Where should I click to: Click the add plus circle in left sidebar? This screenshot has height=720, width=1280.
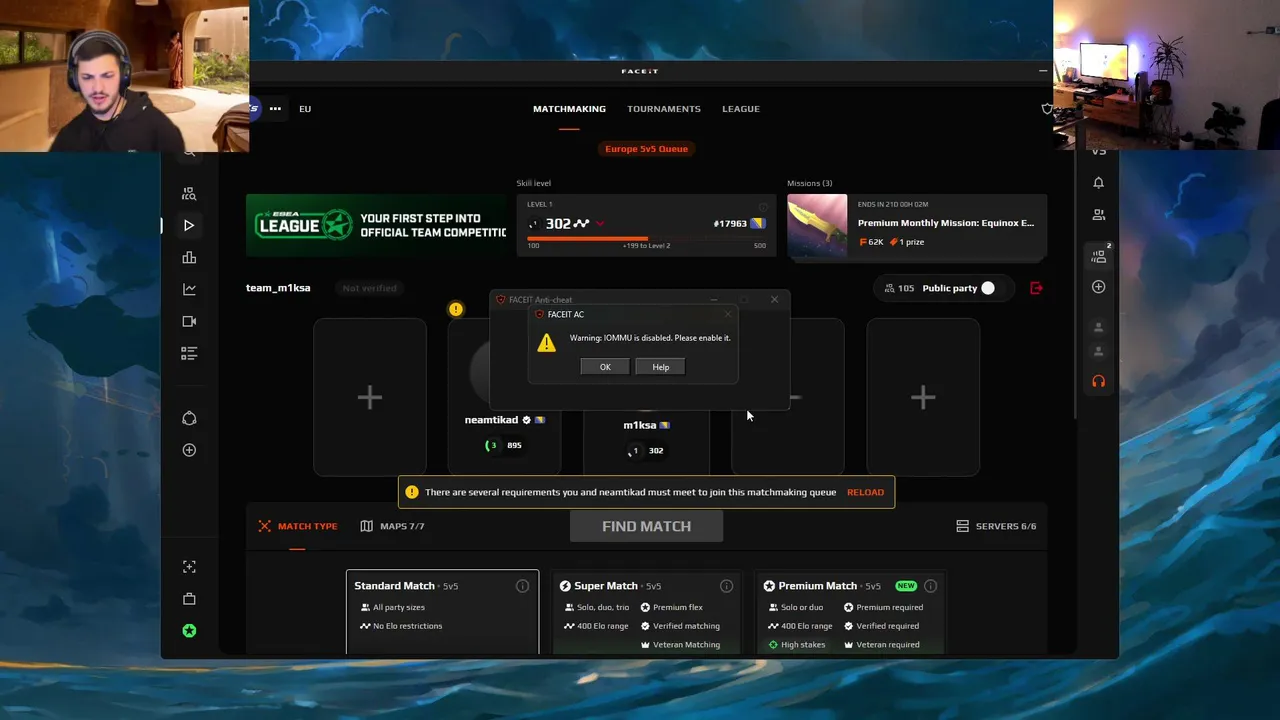(189, 450)
